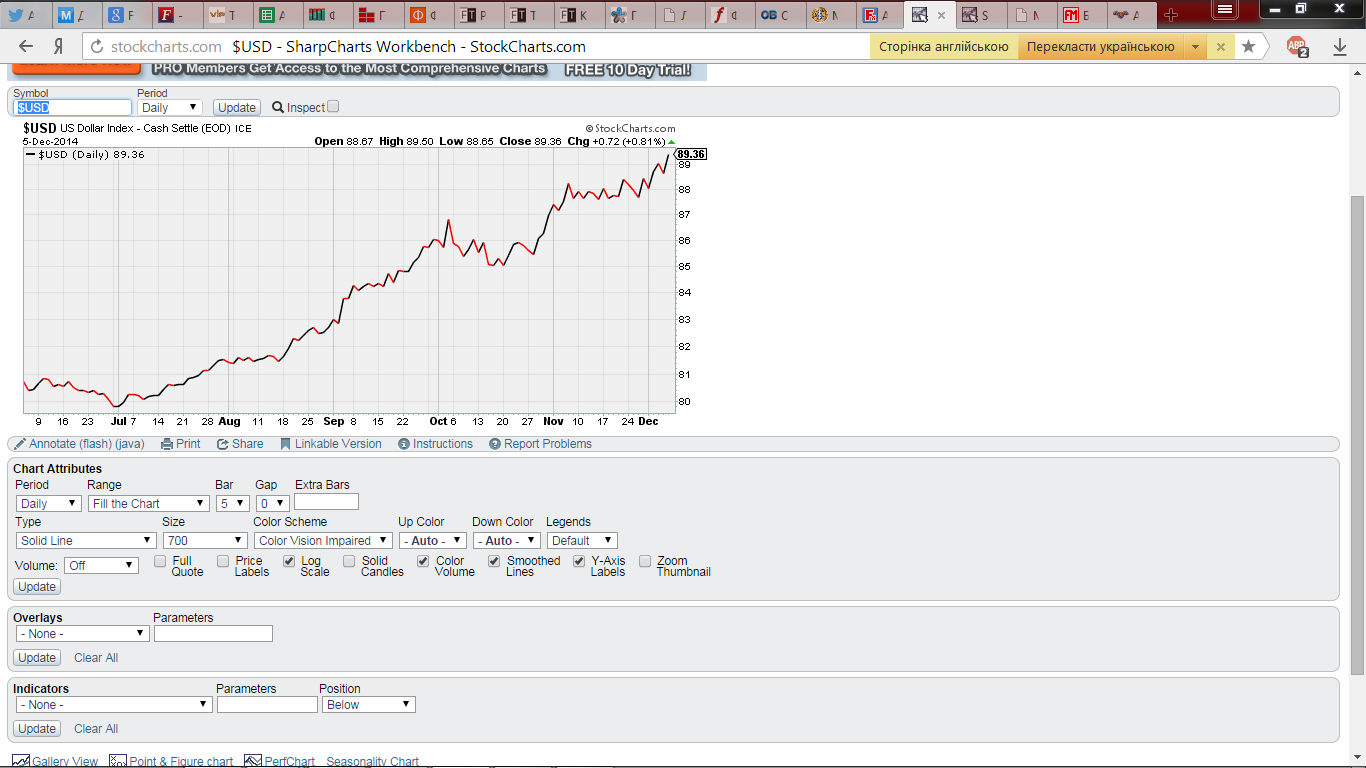This screenshot has width=1366, height=768.
Task: Open the Chart Attributes Period dropdown
Action: (49, 504)
